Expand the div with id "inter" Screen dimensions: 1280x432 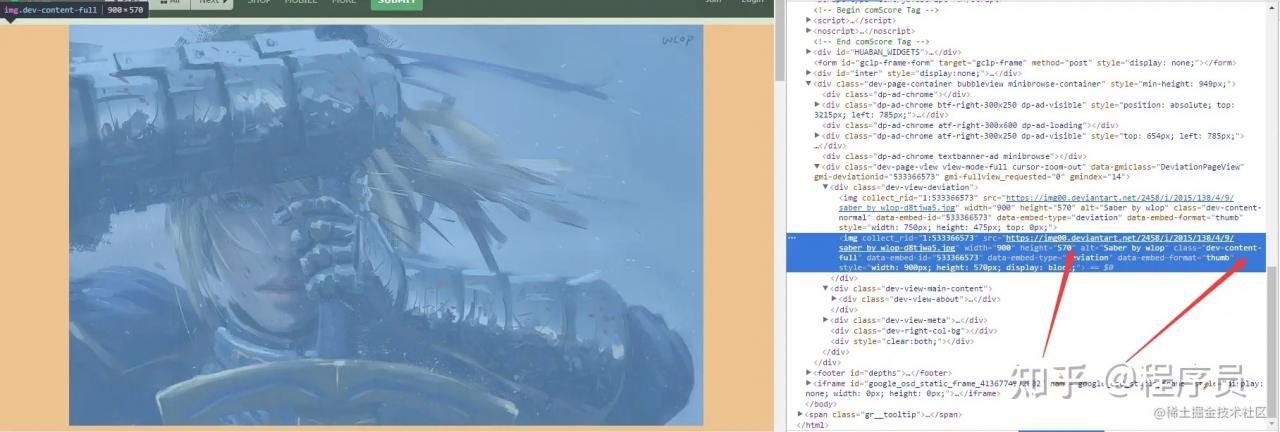pyautogui.click(x=810, y=73)
